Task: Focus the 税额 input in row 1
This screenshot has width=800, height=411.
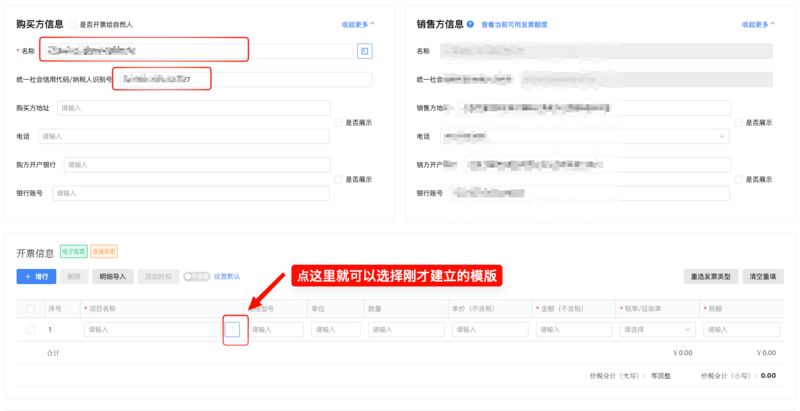Action: (741, 329)
